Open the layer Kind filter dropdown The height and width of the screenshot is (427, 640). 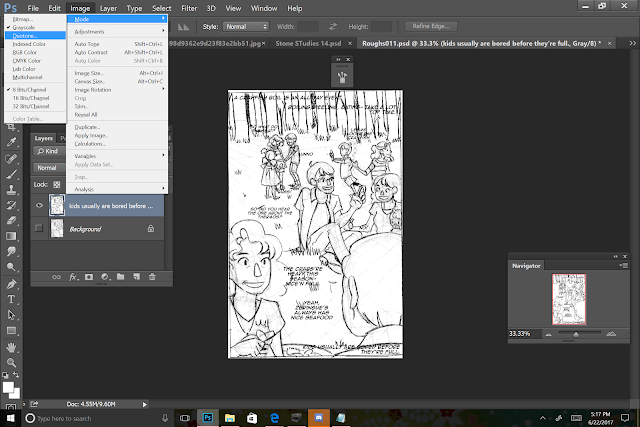pos(49,151)
